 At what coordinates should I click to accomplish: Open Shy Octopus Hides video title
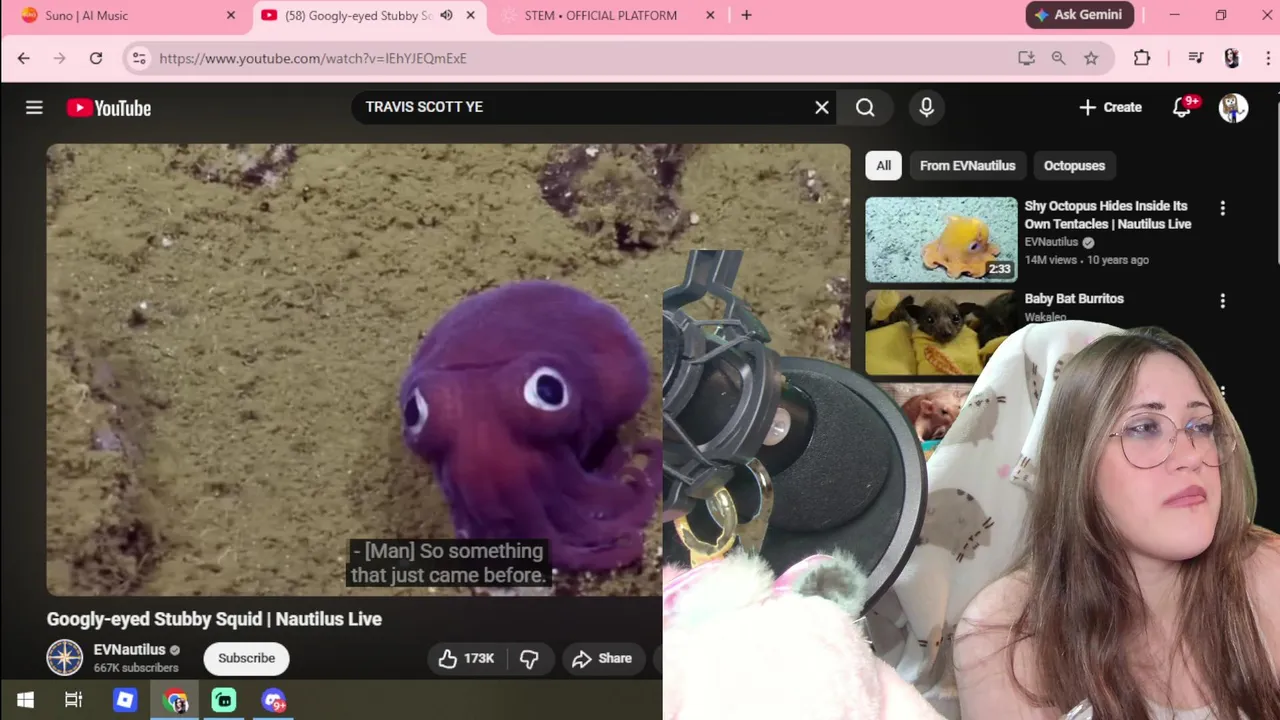click(1108, 215)
